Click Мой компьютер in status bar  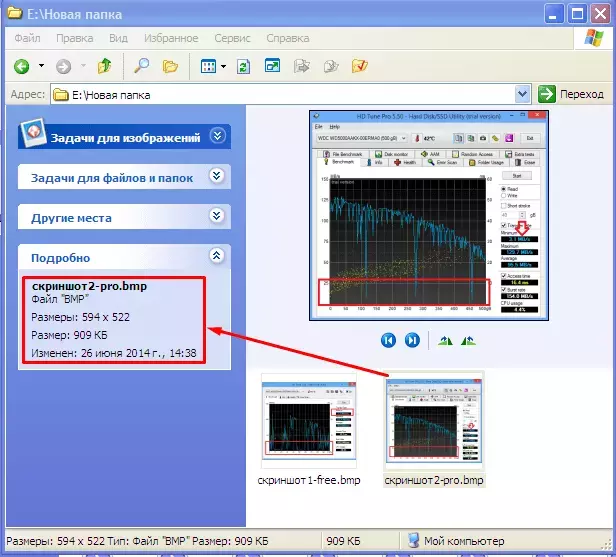click(456, 541)
